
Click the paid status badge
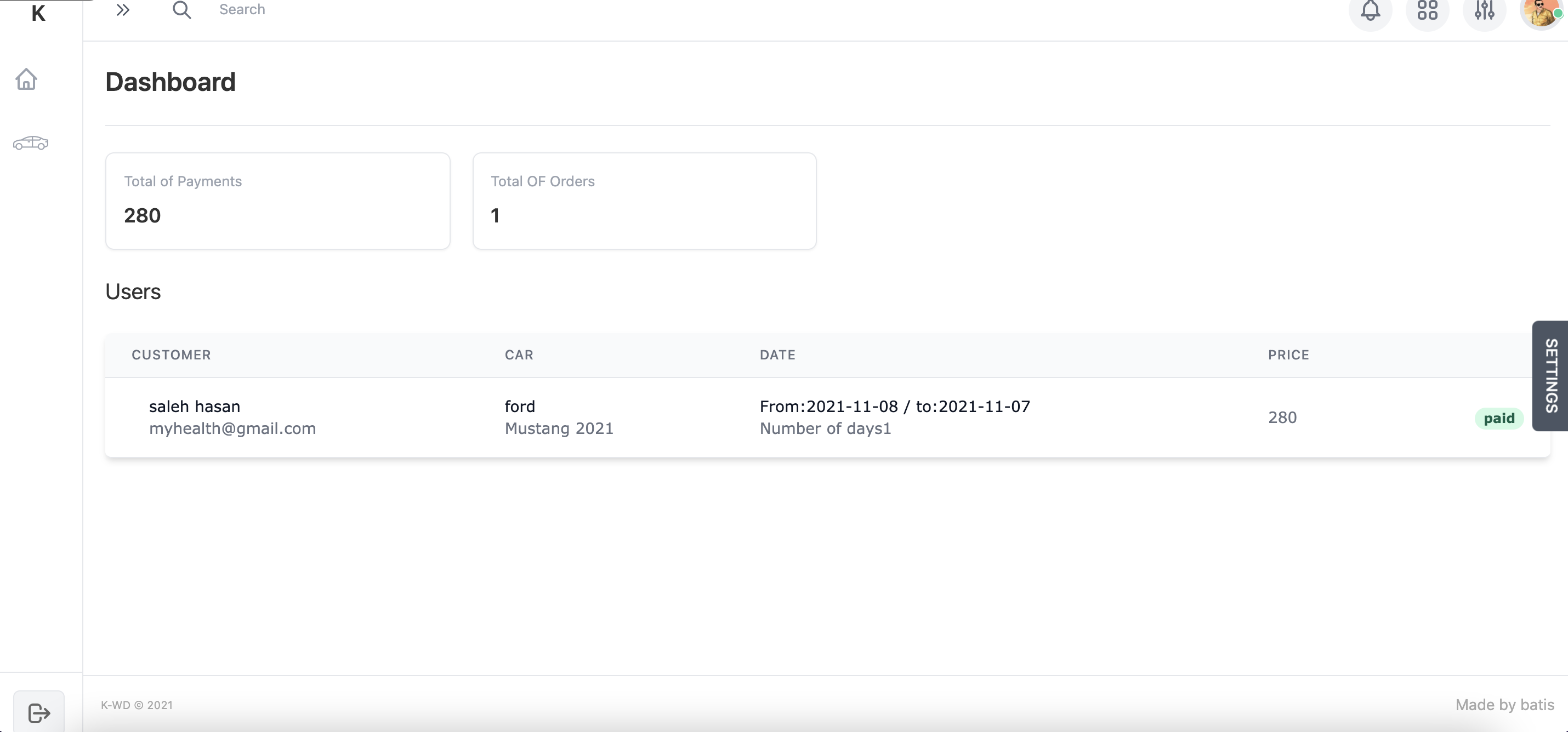click(x=1498, y=418)
